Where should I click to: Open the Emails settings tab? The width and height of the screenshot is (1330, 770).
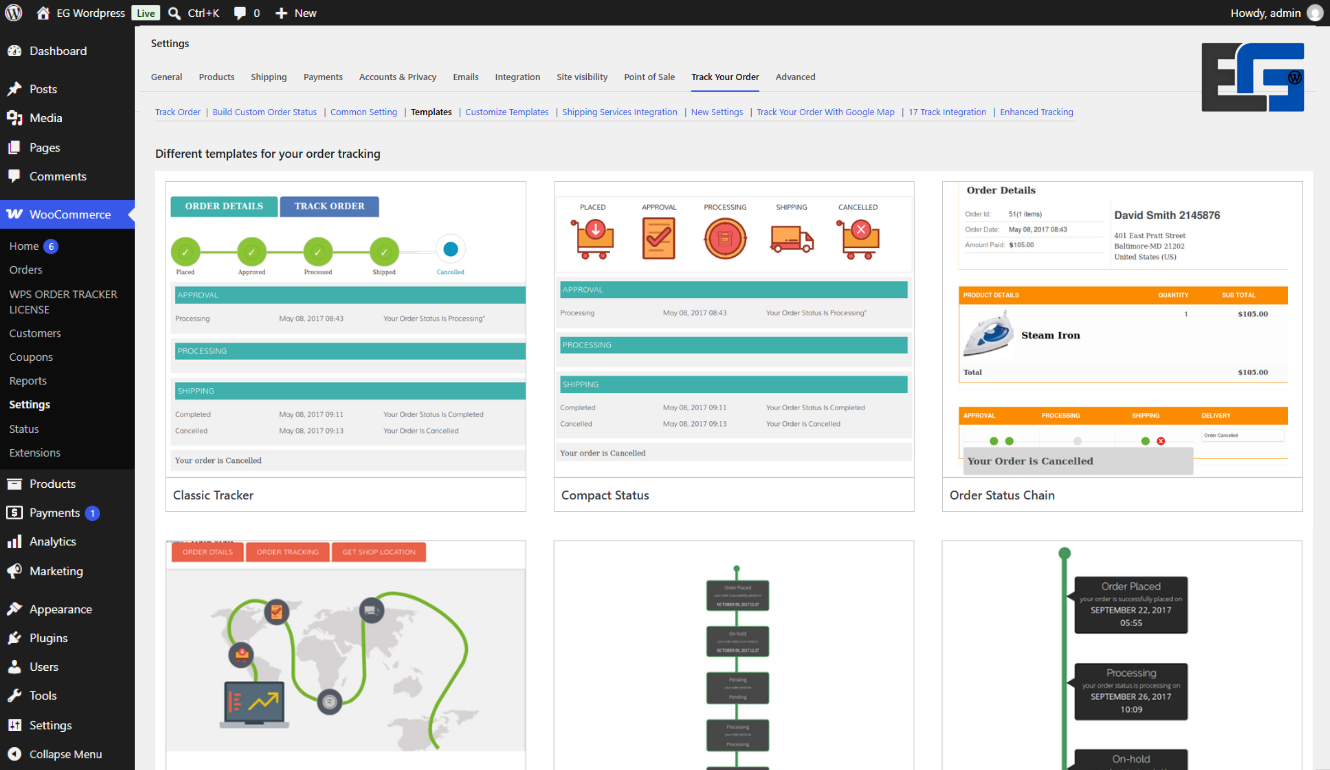[466, 77]
